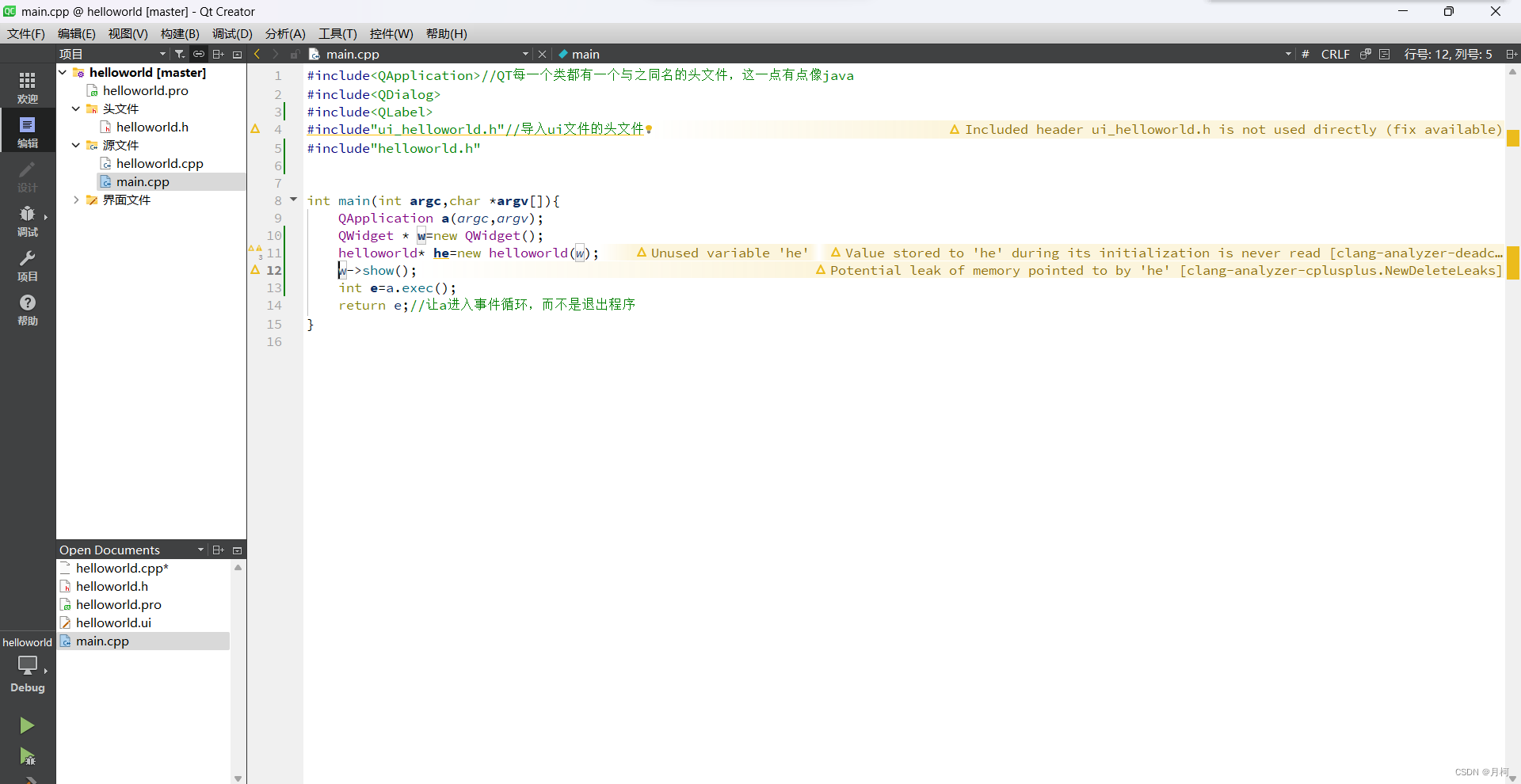Click the lightbulb fix hint on line 4
The height and width of the screenshot is (784, 1521).
tap(649, 129)
